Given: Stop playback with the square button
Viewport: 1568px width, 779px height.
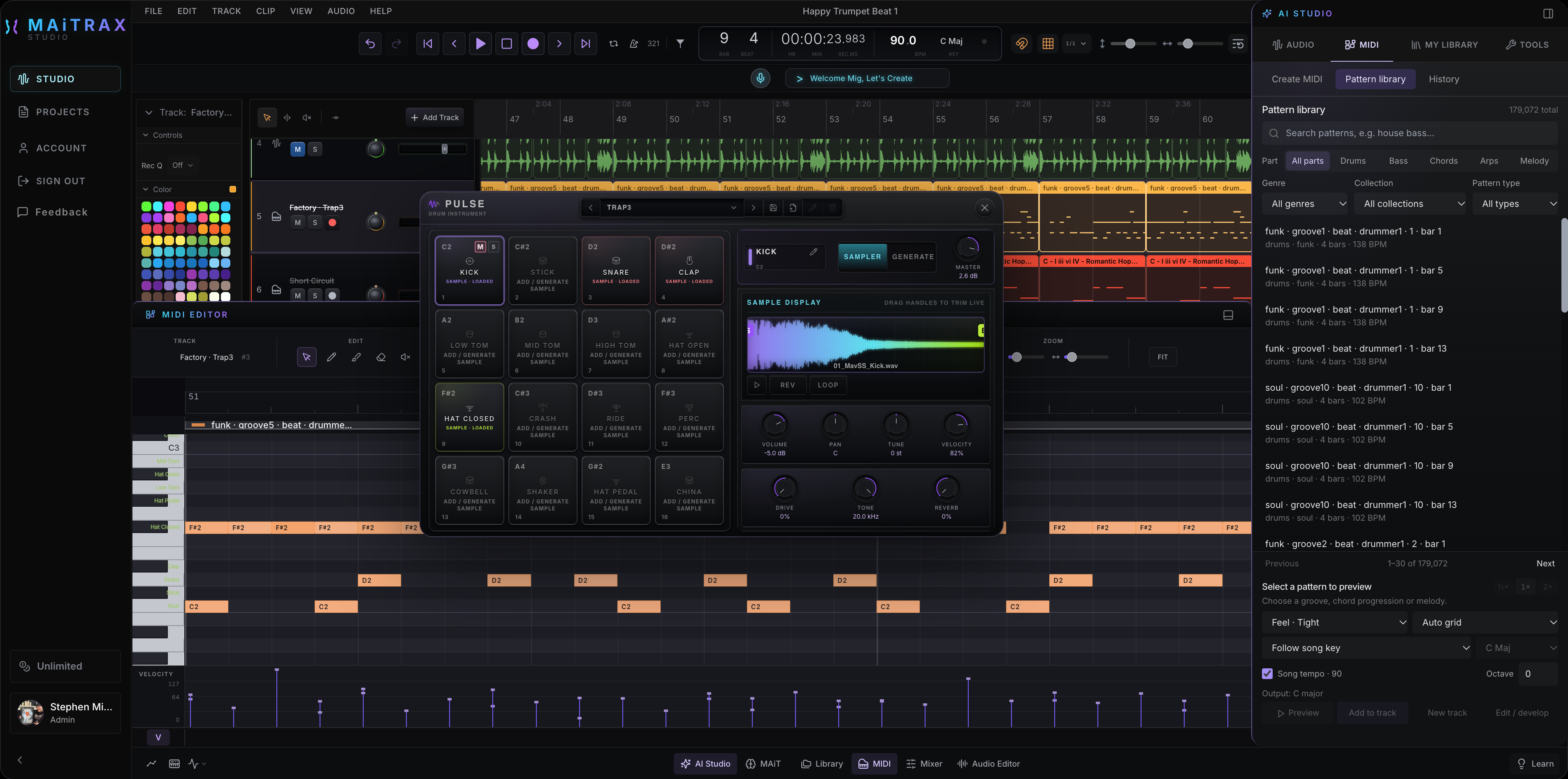Looking at the screenshot, I should tap(506, 43).
